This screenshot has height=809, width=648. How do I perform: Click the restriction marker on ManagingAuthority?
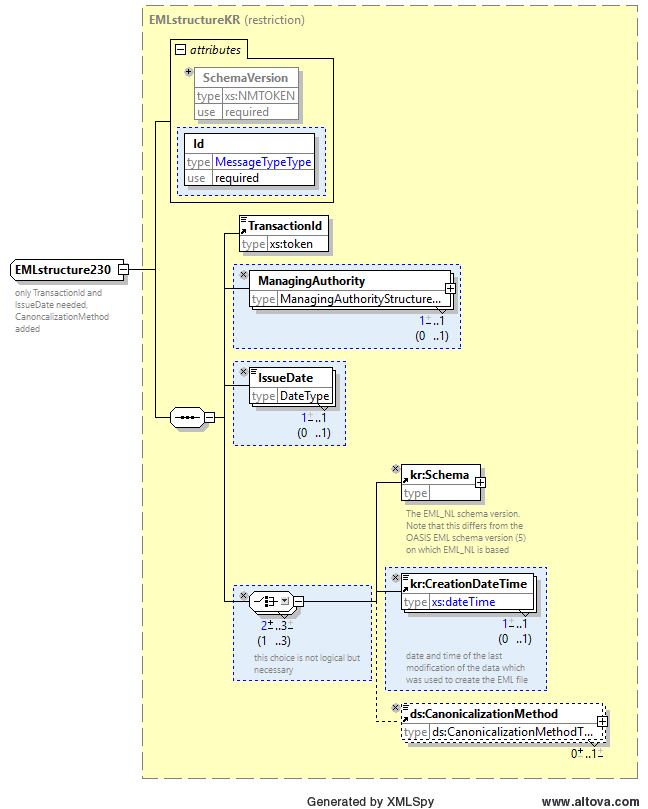pyautogui.click(x=244, y=274)
